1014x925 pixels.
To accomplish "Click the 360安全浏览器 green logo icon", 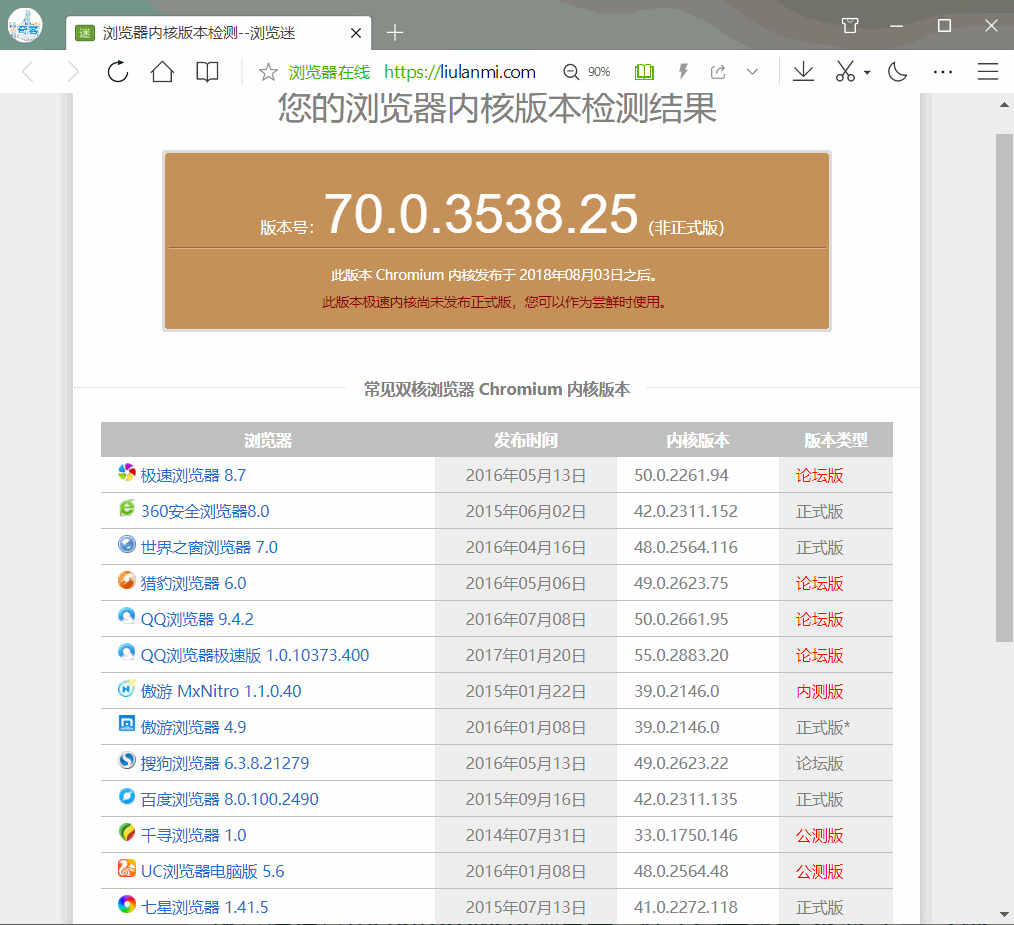I will coord(127,508).
